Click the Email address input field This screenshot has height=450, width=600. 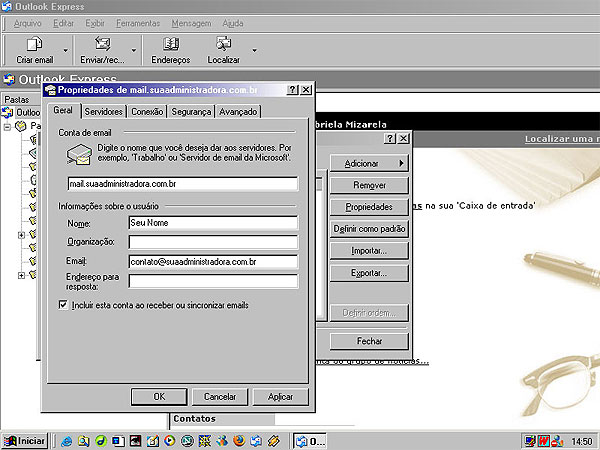213,262
